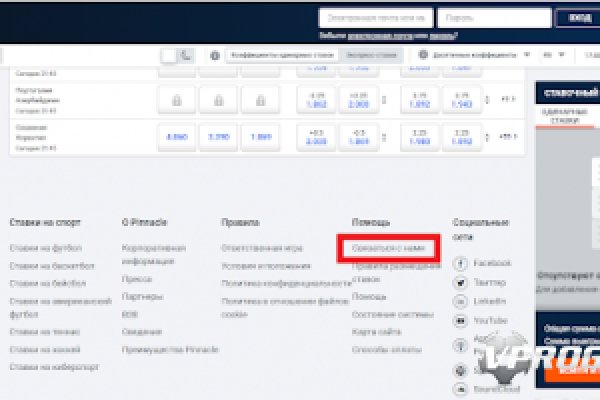Open the contact us link under Help
The width and height of the screenshot is (600, 400).
pyautogui.click(x=389, y=248)
